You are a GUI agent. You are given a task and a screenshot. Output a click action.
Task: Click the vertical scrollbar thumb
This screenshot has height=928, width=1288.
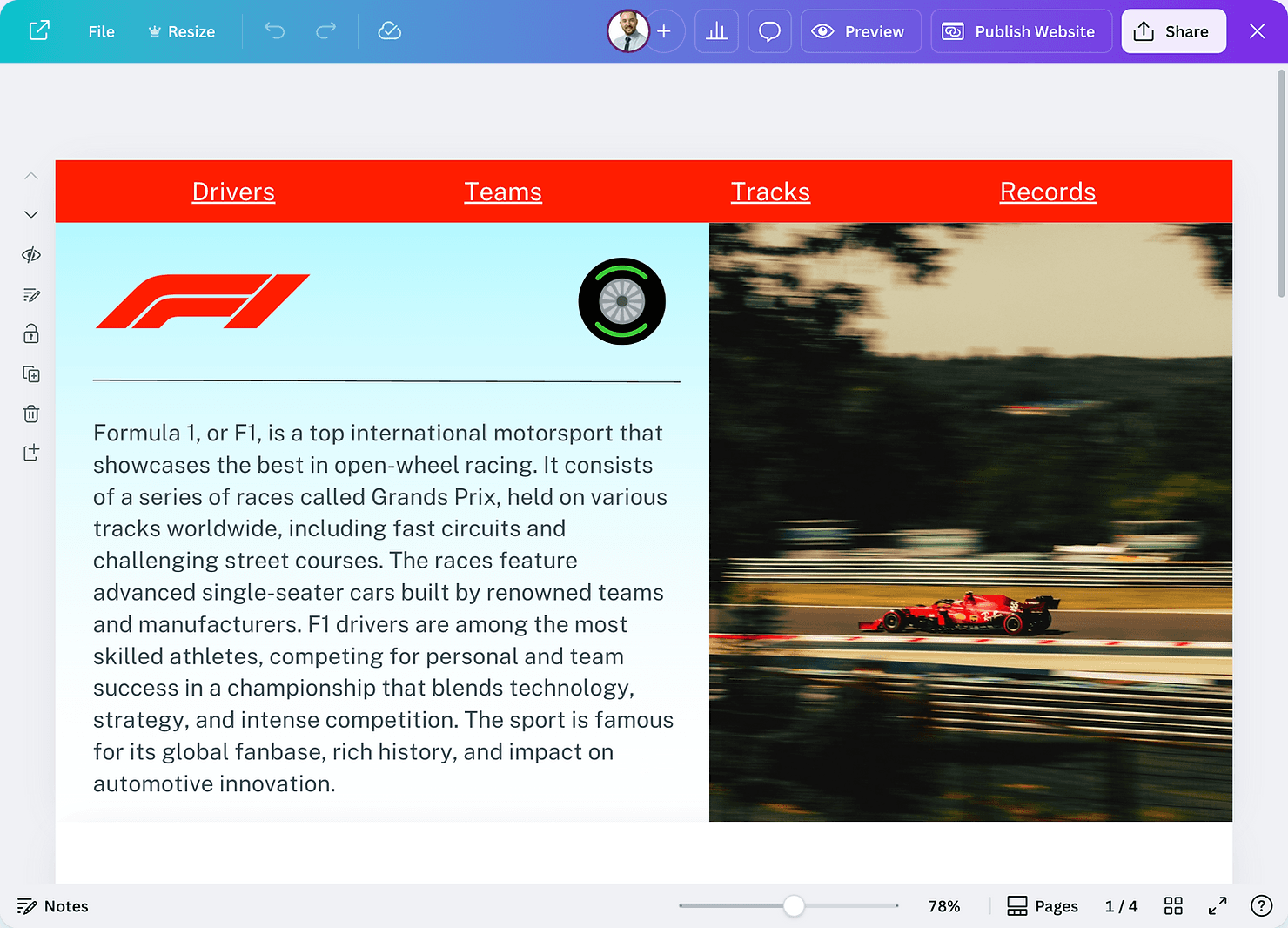tap(1281, 184)
